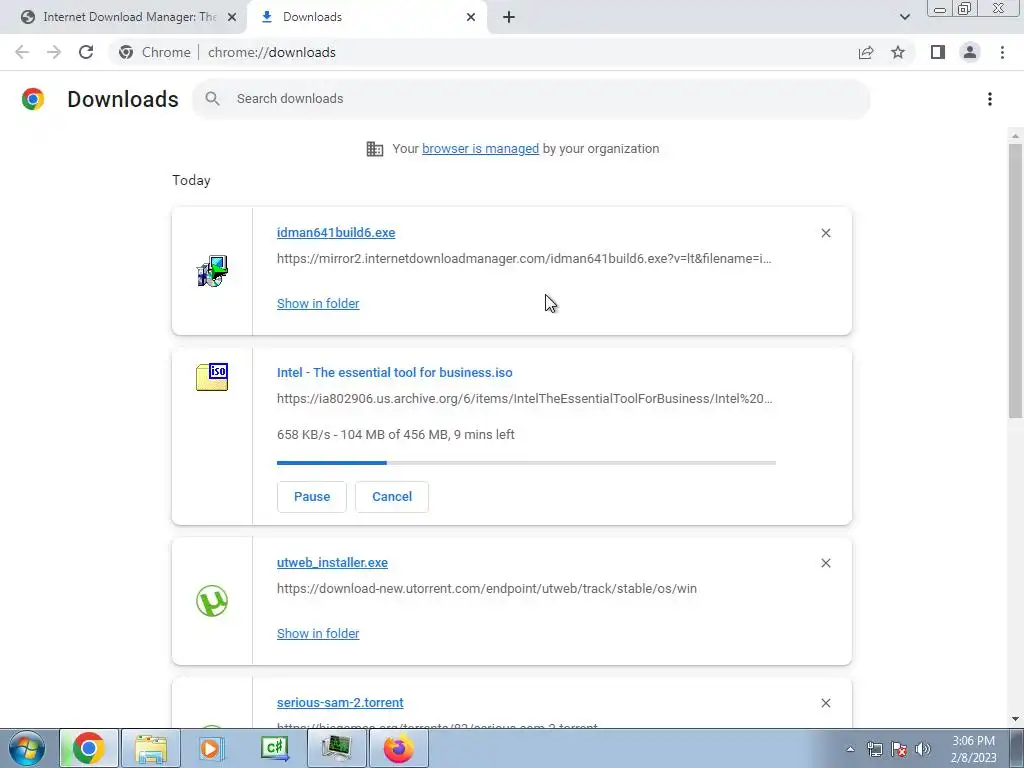Viewport: 1024px width, 768px height.
Task: Open the Windows Start button
Action: [x=26, y=748]
